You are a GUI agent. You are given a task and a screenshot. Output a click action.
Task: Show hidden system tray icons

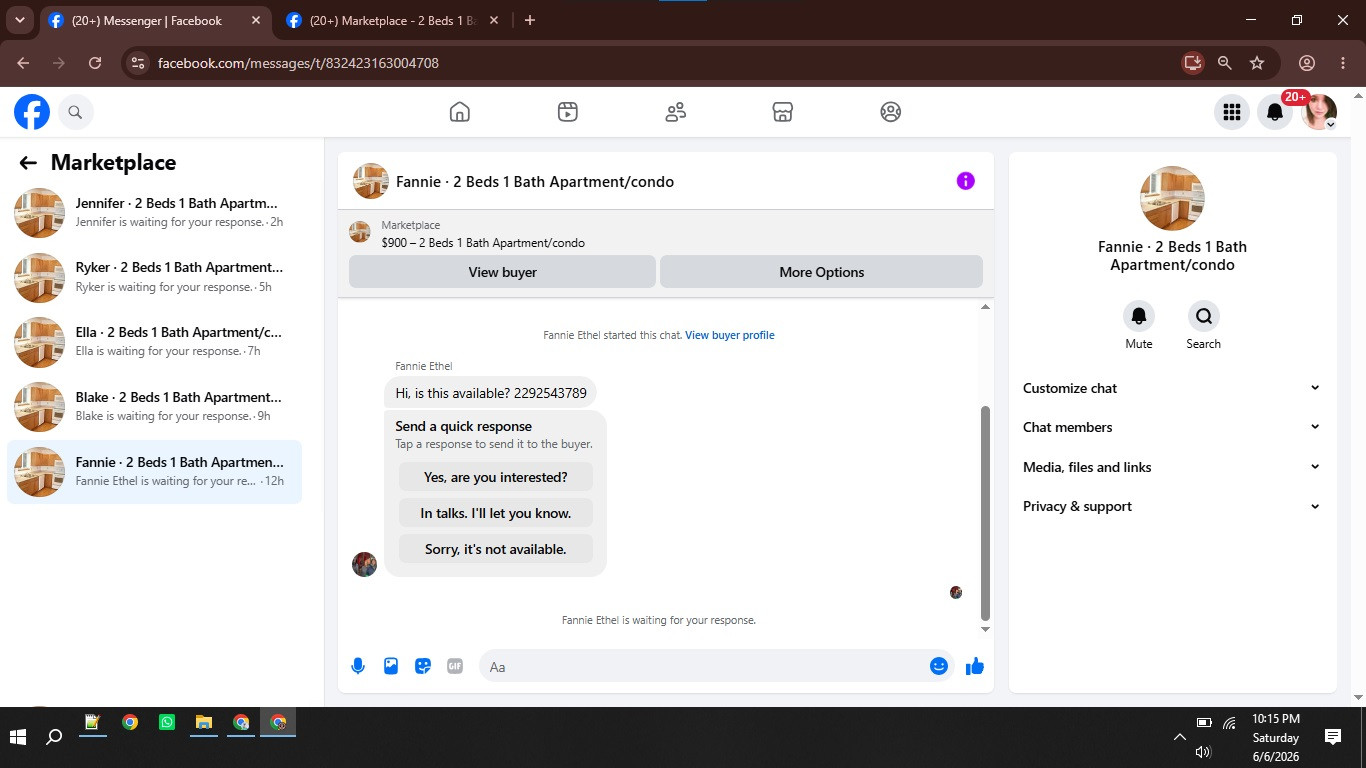tap(1180, 737)
